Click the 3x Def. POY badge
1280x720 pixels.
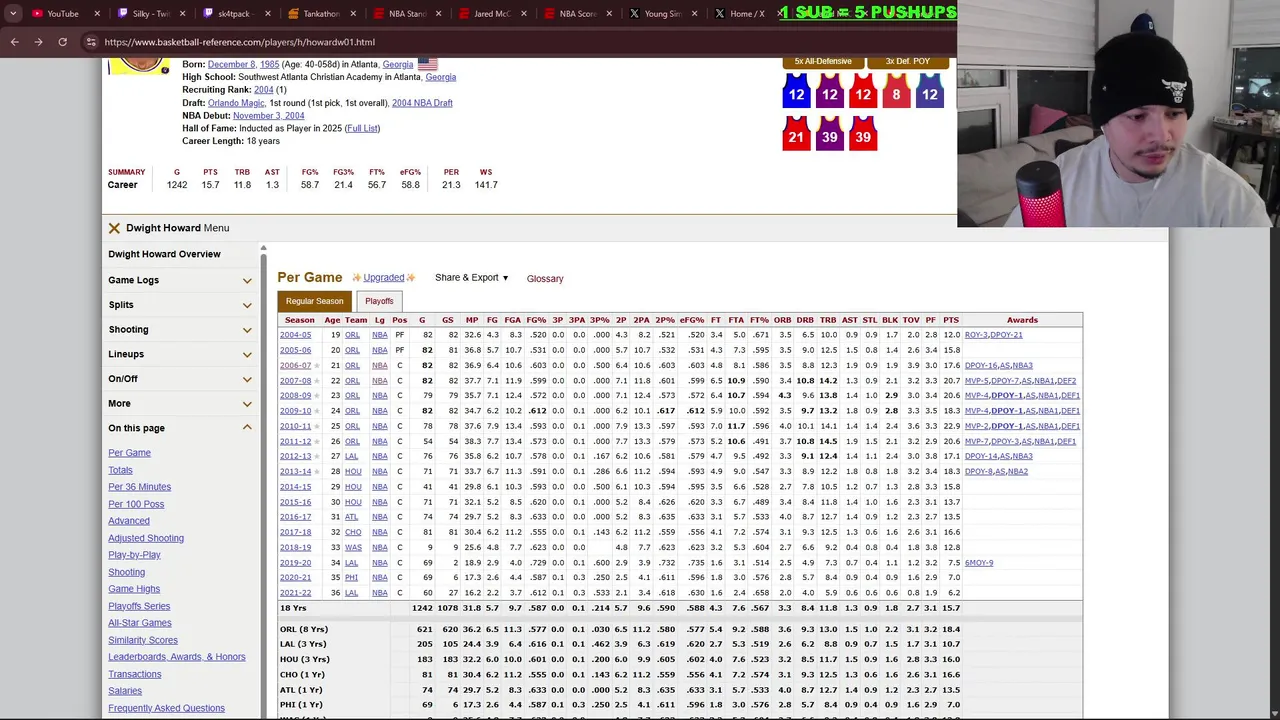[908, 61]
